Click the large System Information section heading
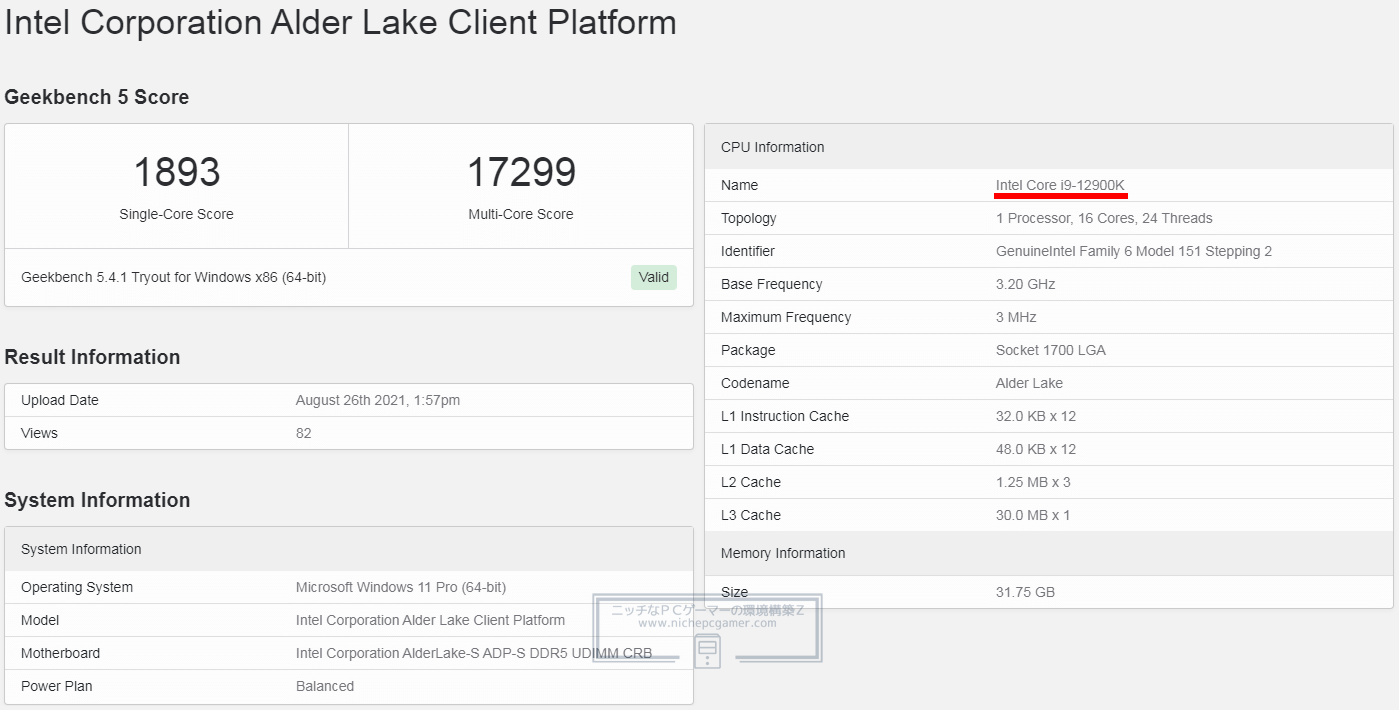Screen dimensions: 1399x710 (x=97, y=500)
